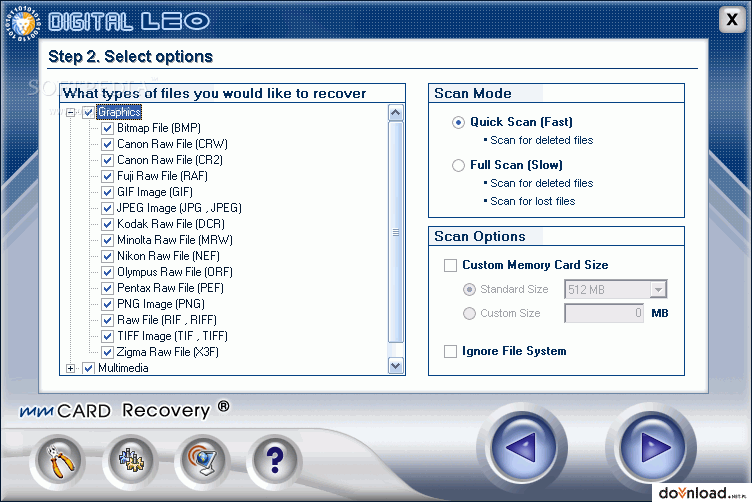Close the window with the X button
Screen dimensions: 752x502
732,20
